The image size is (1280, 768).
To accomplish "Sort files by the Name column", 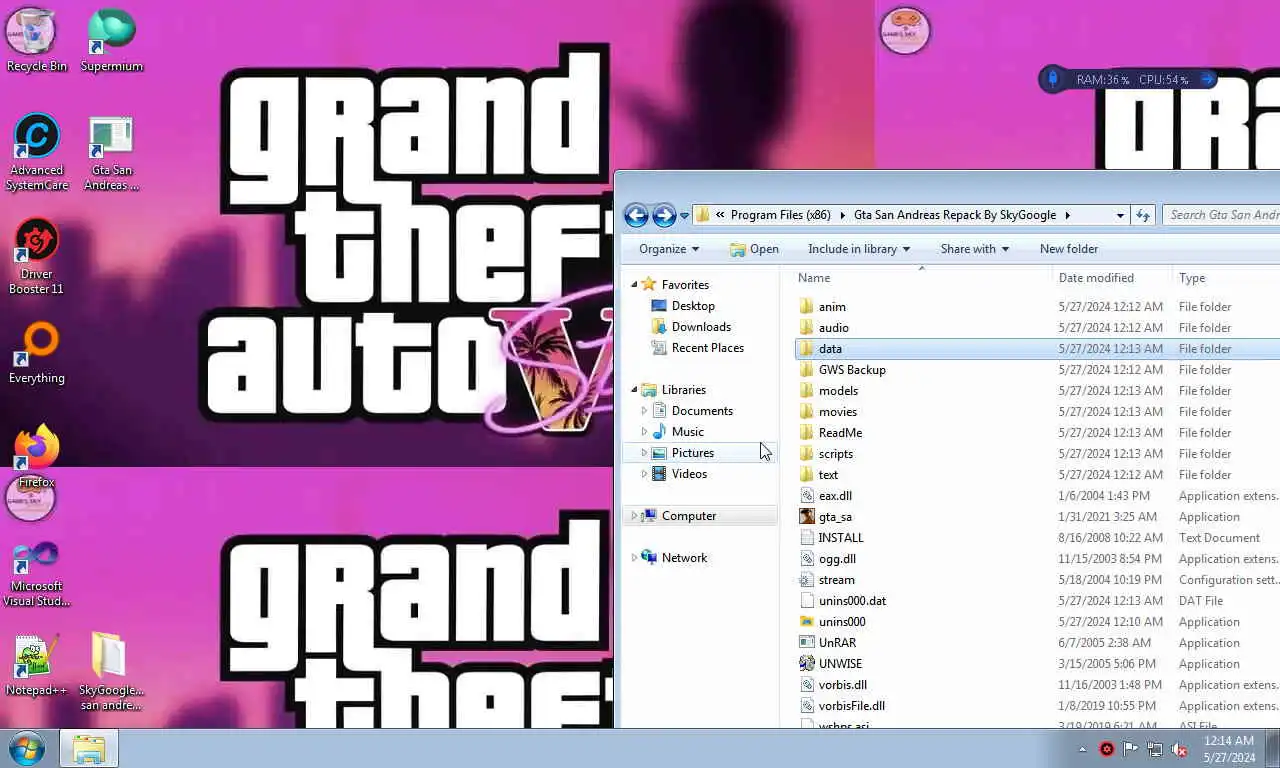I will 814,278.
